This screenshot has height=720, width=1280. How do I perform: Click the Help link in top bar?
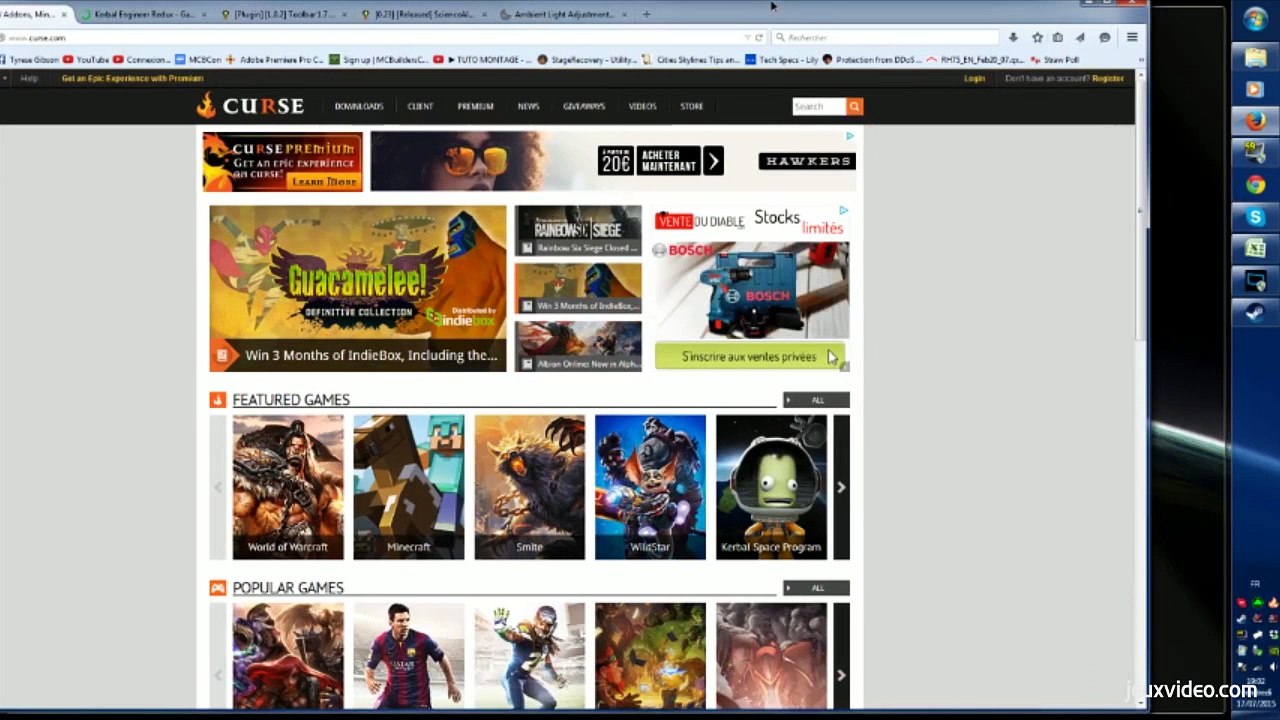pyautogui.click(x=29, y=78)
